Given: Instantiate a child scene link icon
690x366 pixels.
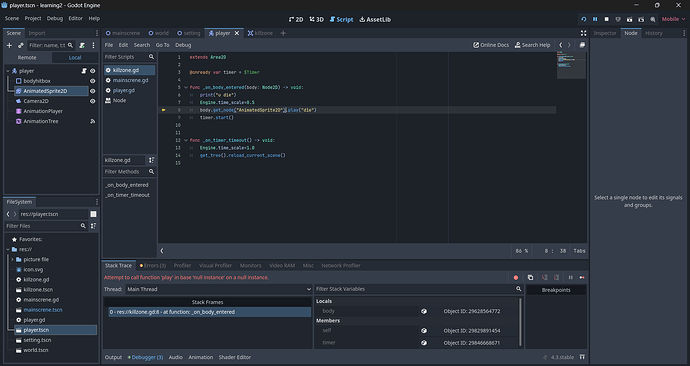Looking at the screenshot, I should point(20,45).
